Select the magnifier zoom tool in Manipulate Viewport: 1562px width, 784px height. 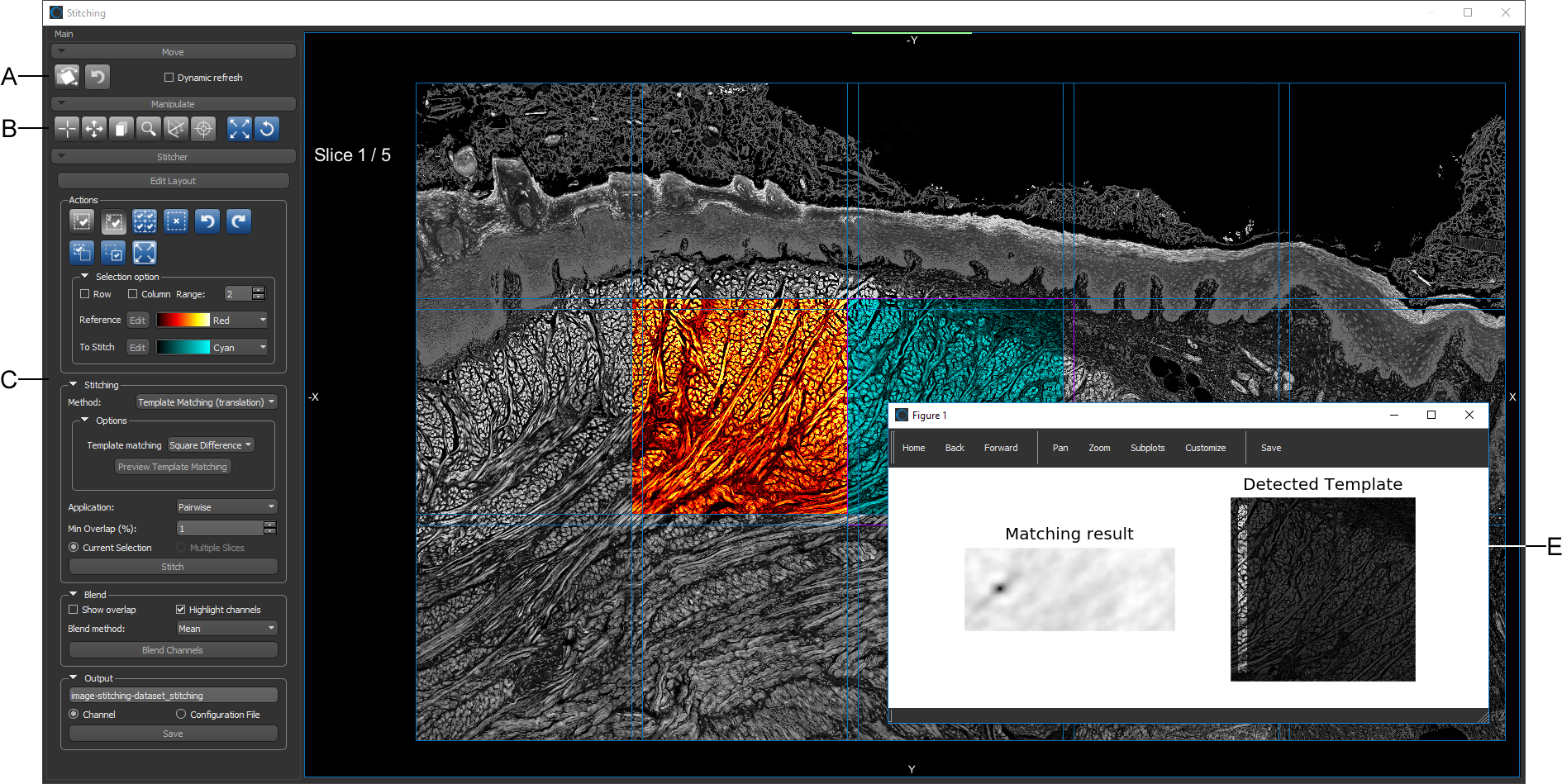149,129
